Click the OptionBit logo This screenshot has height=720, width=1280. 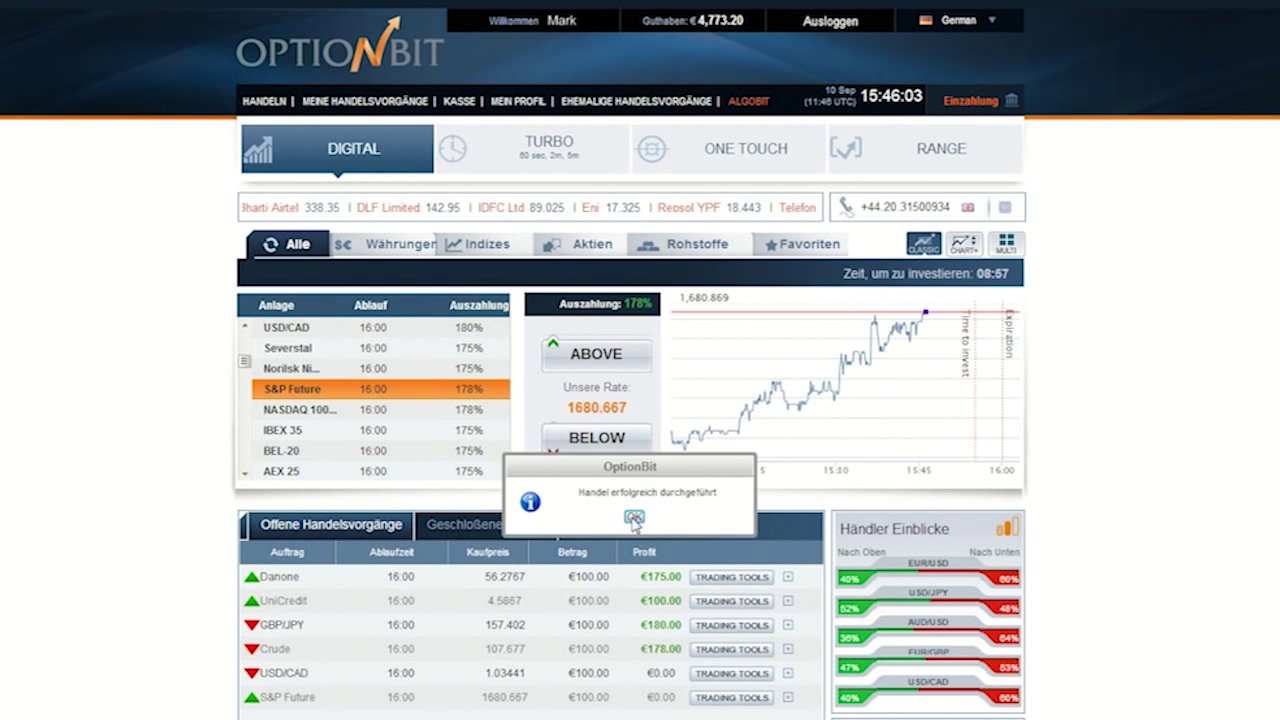coord(339,49)
